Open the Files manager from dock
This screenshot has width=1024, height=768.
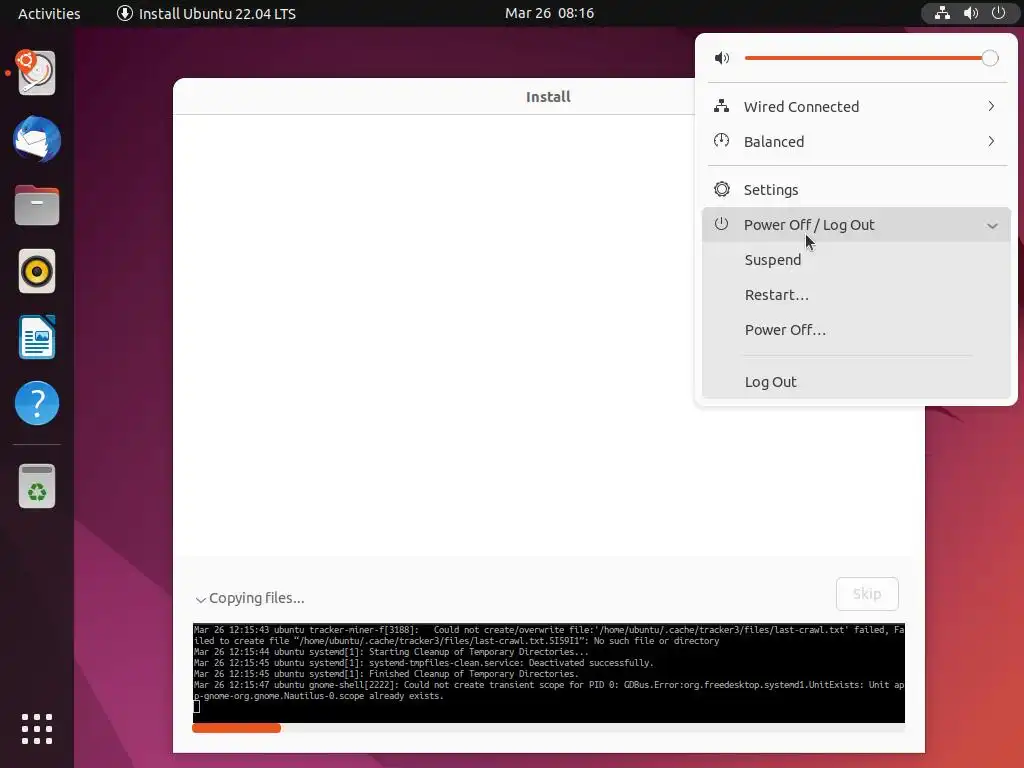[37, 205]
